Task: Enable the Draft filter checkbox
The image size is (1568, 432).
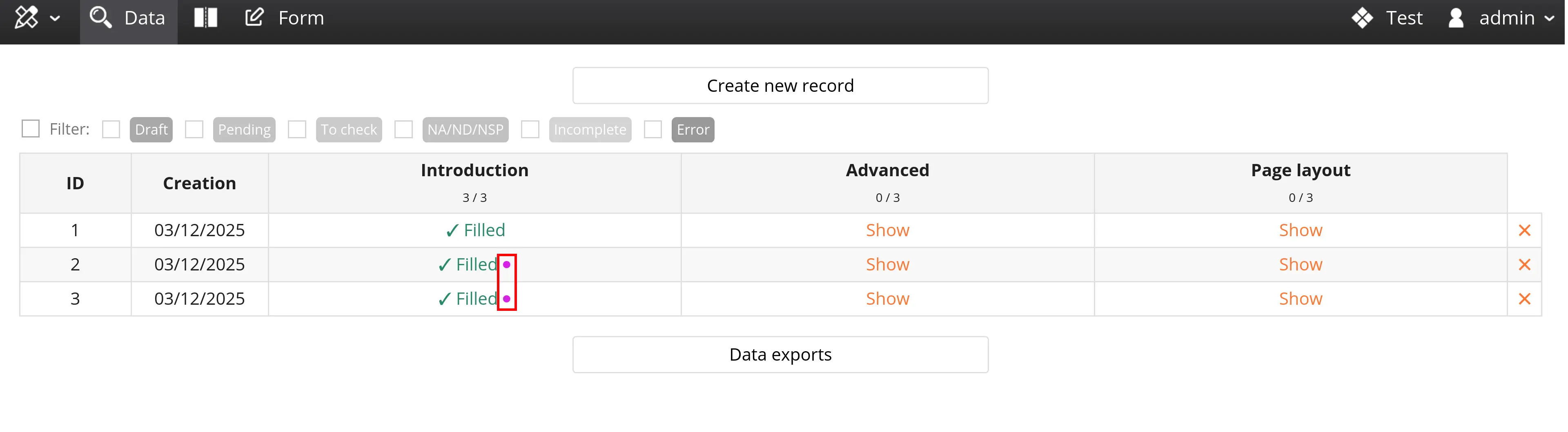Action: [x=111, y=130]
